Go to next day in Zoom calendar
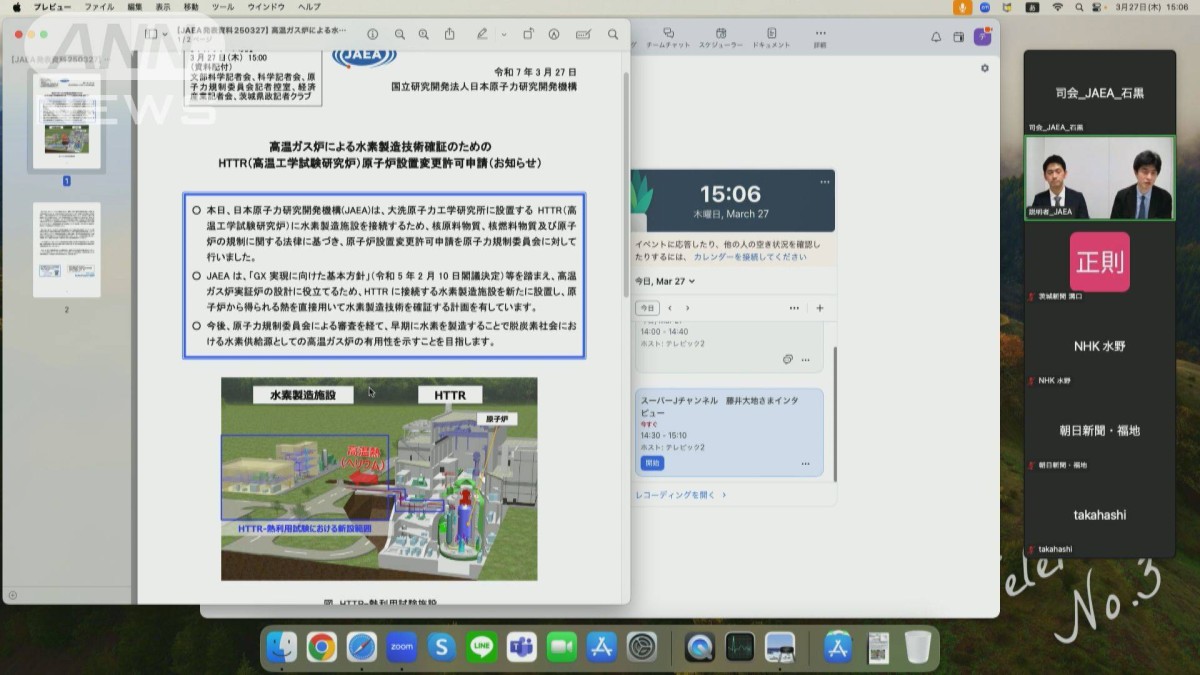The width and height of the screenshot is (1200, 675). click(687, 308)
